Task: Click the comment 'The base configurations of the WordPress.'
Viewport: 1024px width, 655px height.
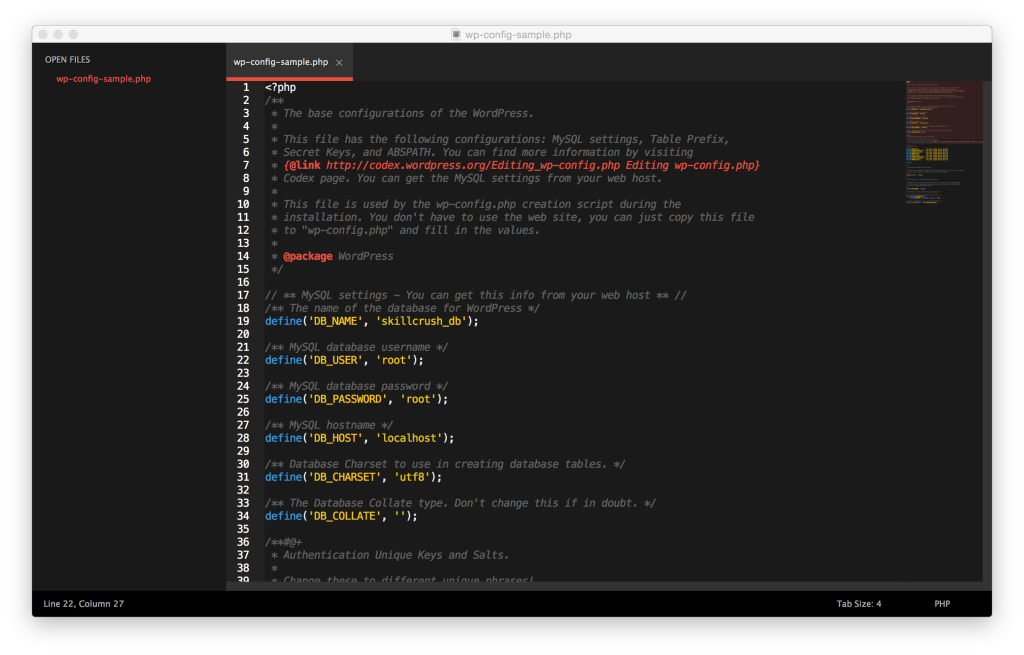Action: pos(408,114)
